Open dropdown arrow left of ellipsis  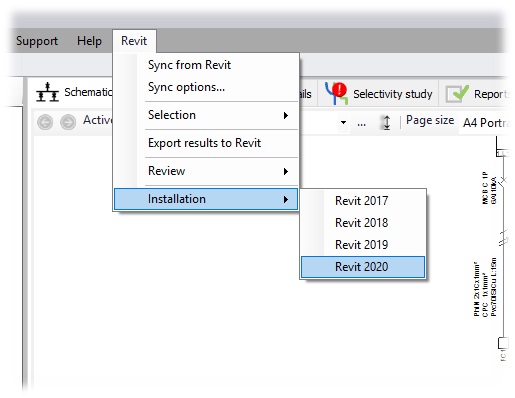tap(343, 122)
